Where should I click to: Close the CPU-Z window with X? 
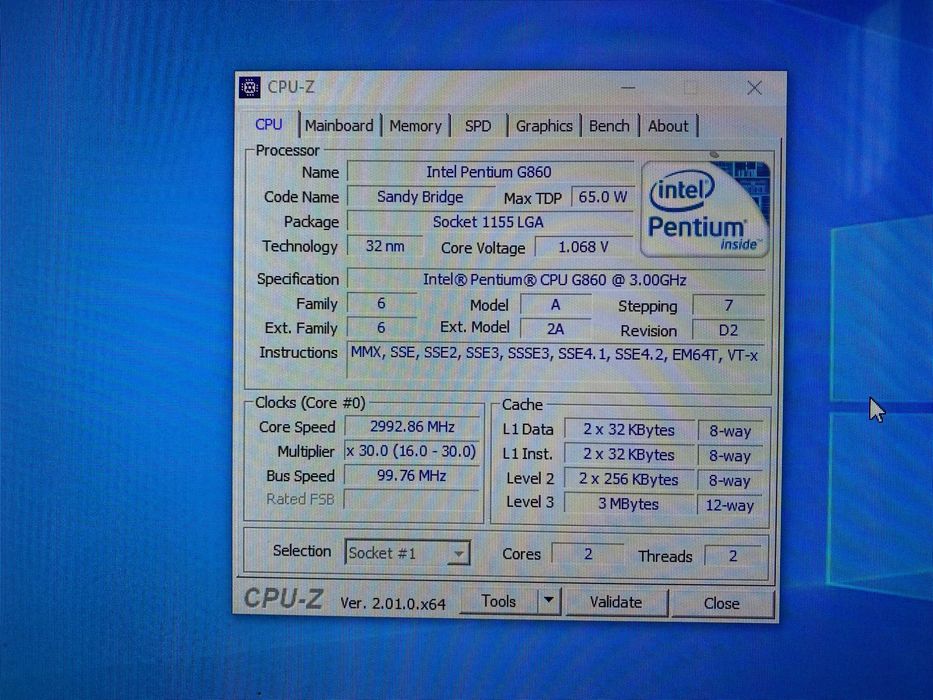(x=754, y=88)
